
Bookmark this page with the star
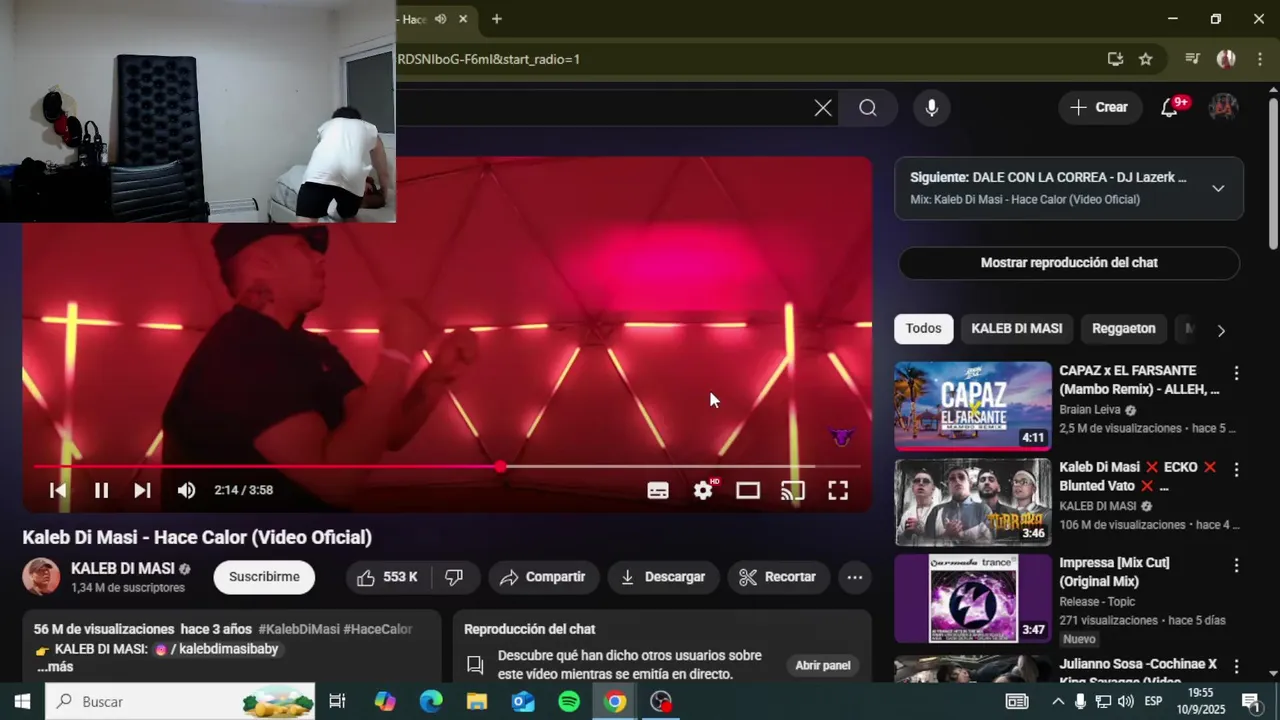click(x=1146, y=59)
